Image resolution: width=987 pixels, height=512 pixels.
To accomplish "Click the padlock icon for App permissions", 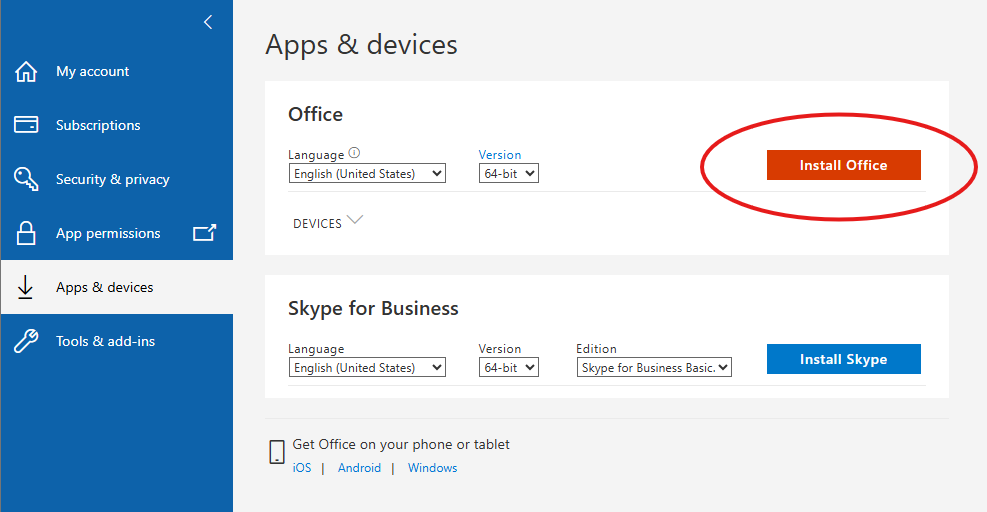I will [26, 233].
